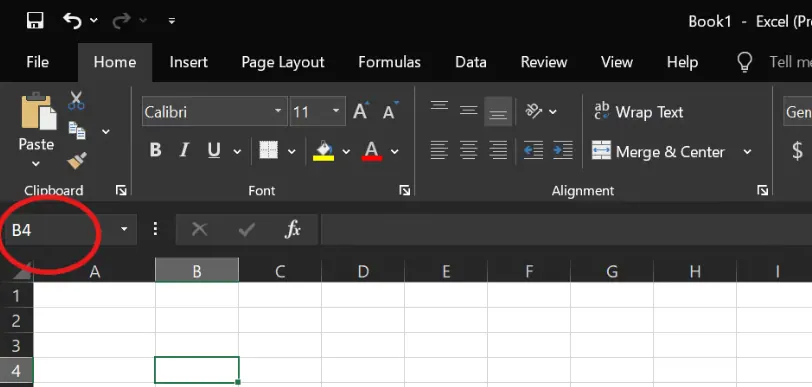Expand the Copy options arrow

(106, 132)
